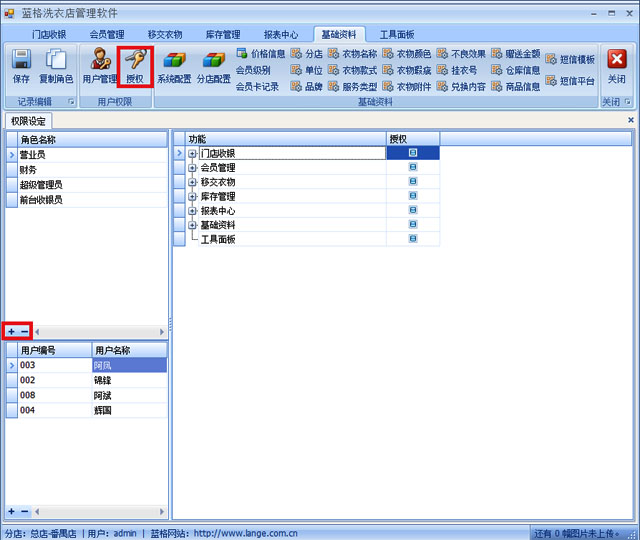The width and height of the screenshot is (640, 540).
Task: Open 用户管理 user management
Action: click(x=100, y=65)
